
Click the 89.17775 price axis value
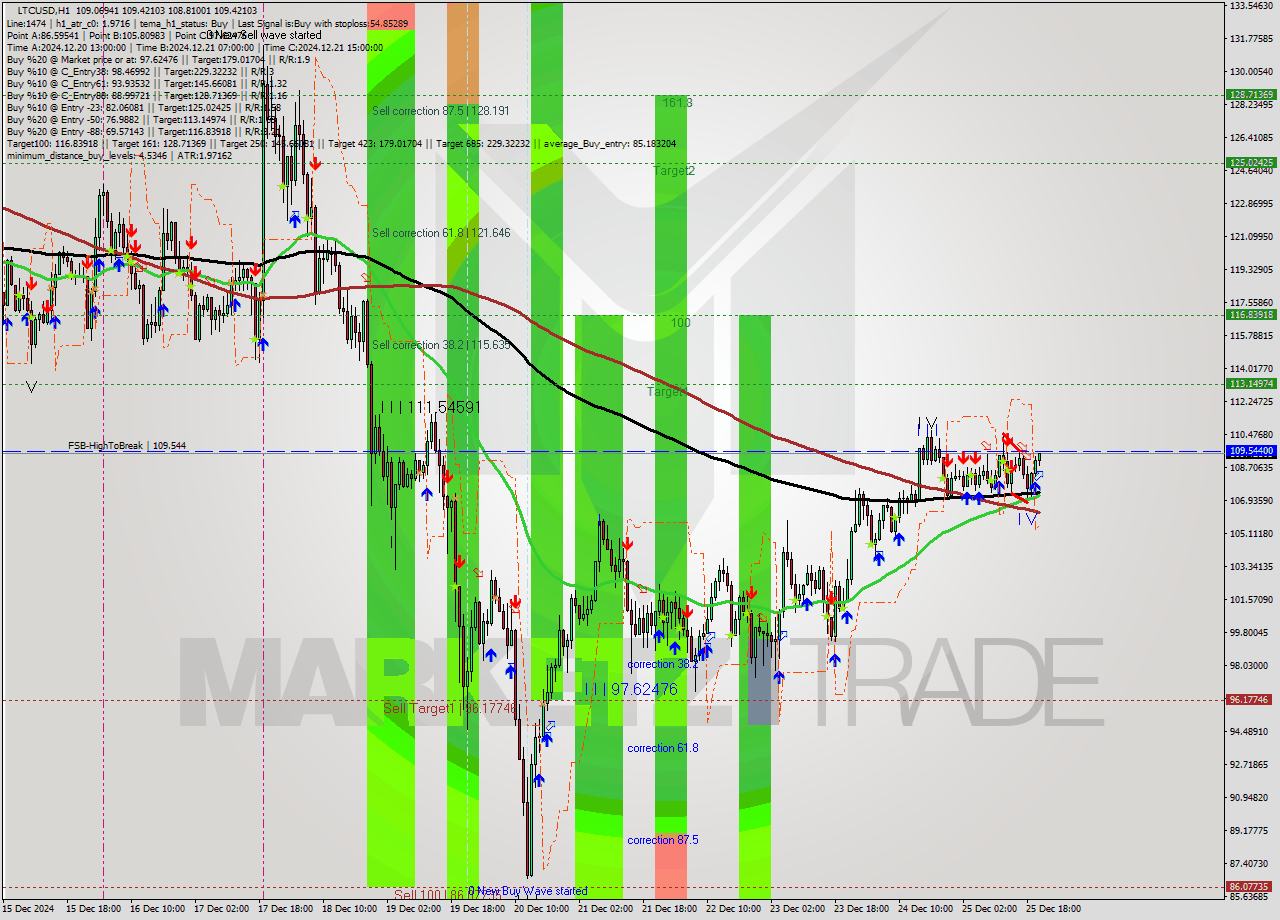[1251, 831]
